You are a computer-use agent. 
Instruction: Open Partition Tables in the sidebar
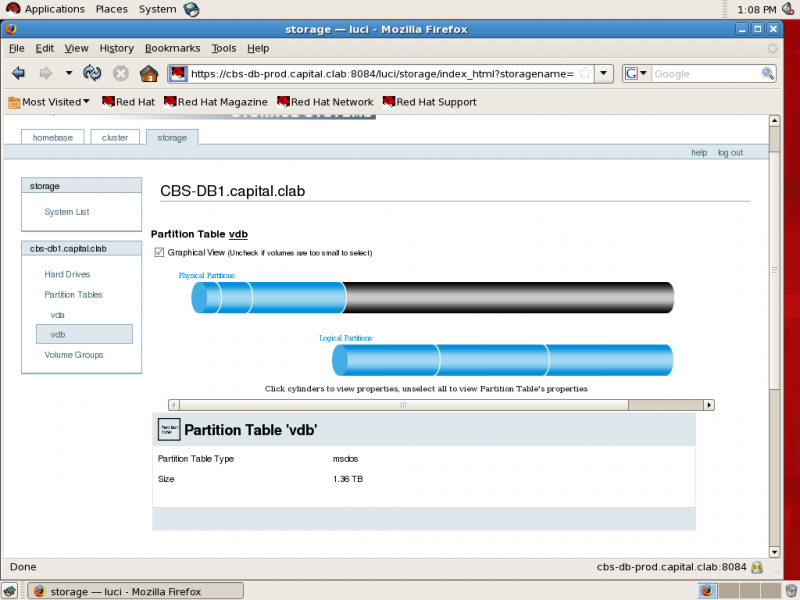[x=73, y=294]
